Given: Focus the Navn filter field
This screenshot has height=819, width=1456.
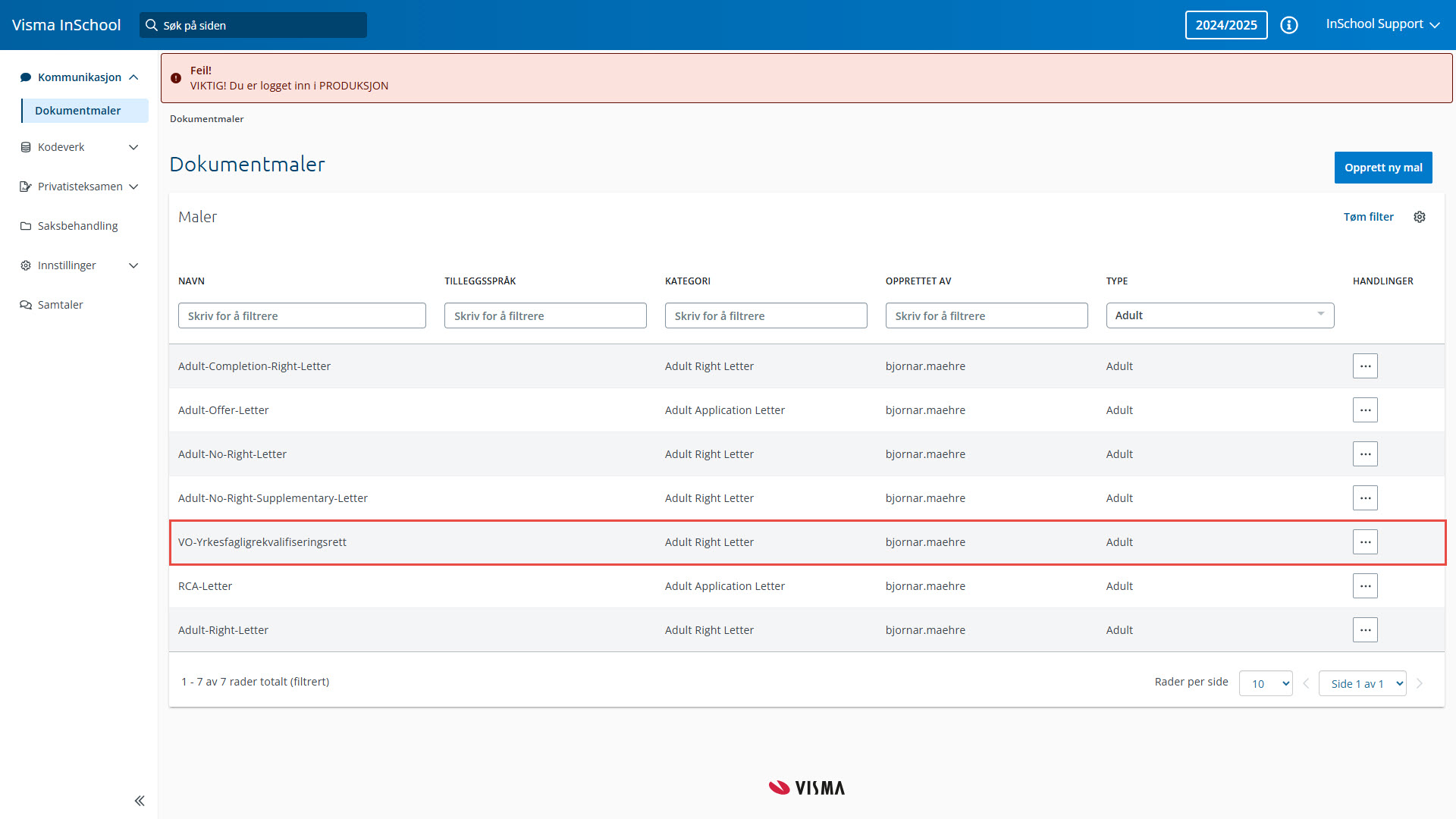Looking at the screenshot, I should (x=302, y=315).
